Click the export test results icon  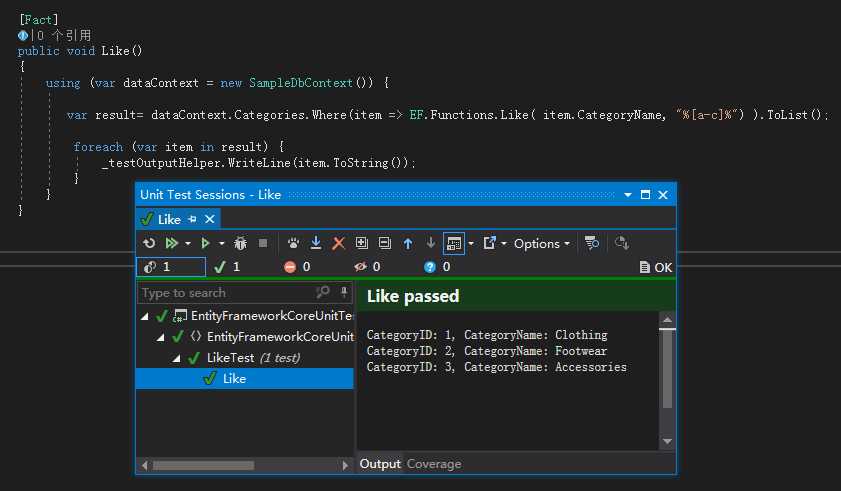point(489,243)
